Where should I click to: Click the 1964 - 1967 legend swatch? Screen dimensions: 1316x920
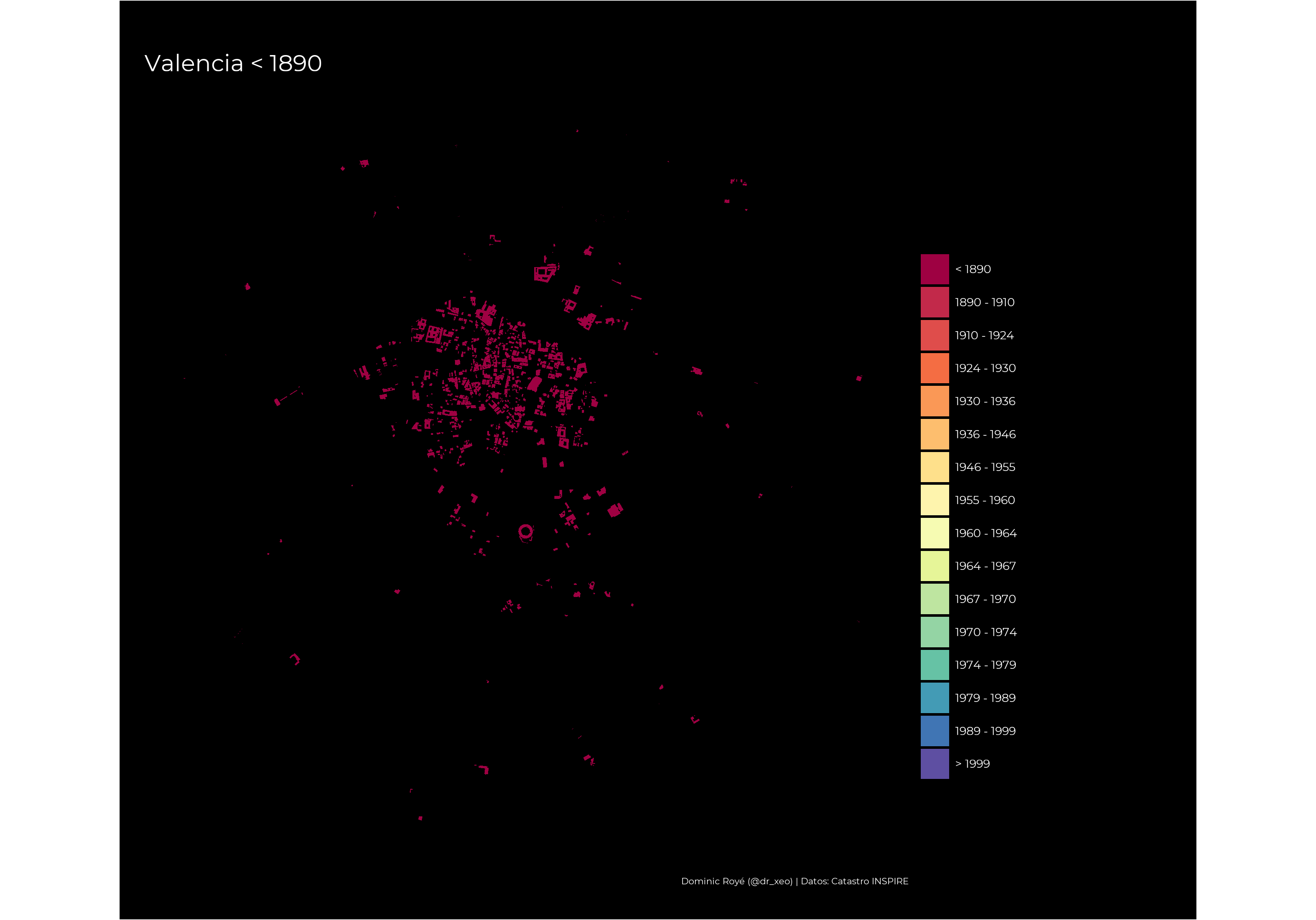click(934, 566)
